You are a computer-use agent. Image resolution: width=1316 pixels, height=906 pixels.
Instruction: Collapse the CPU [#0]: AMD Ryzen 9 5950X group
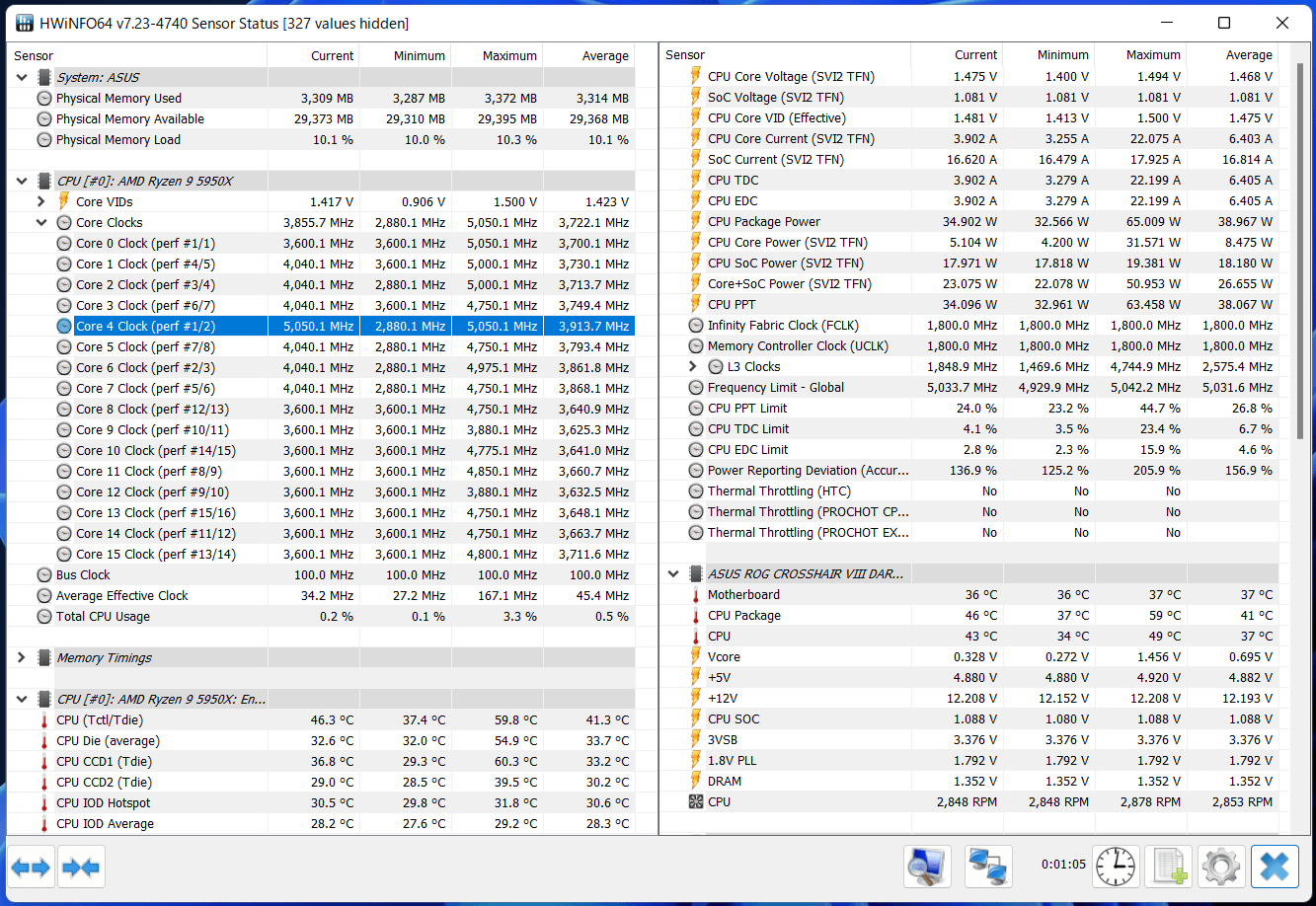[x=22, y=181]
